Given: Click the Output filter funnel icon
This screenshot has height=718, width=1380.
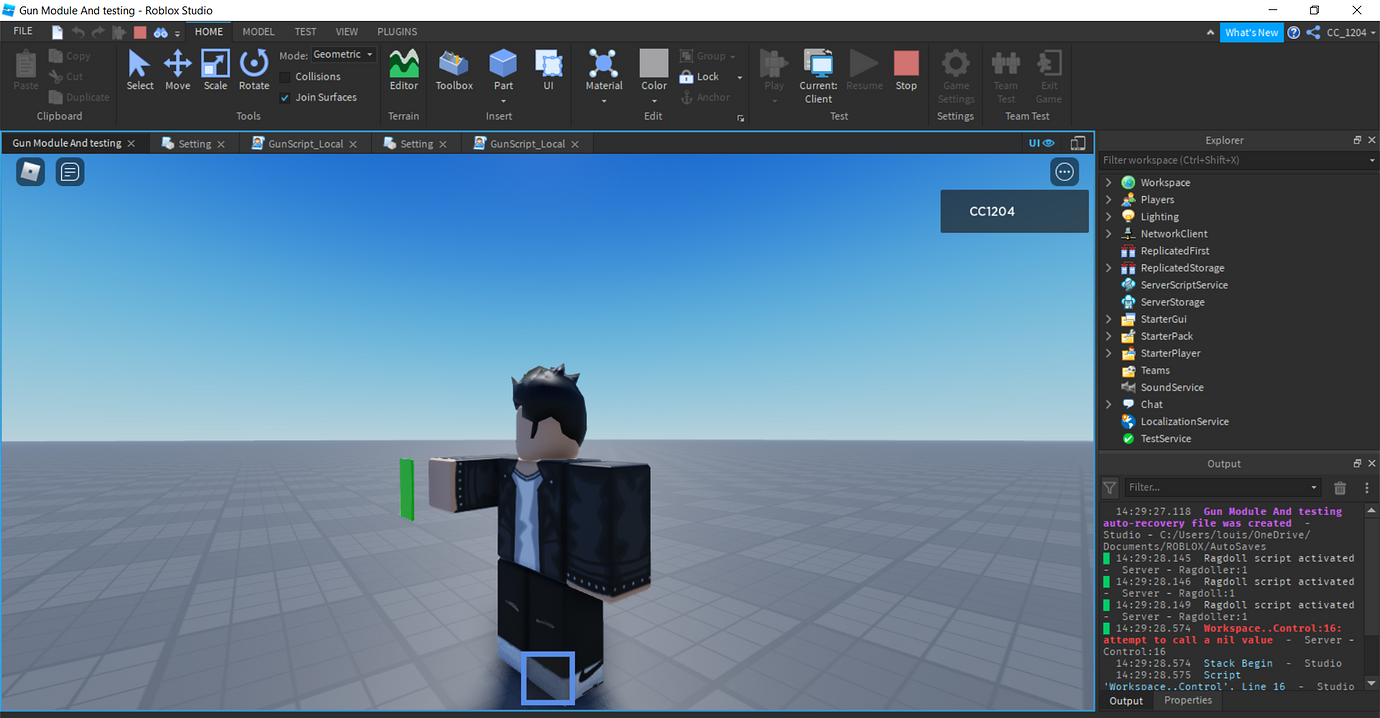Looking at the screenshot, I should coord(1110,488).
